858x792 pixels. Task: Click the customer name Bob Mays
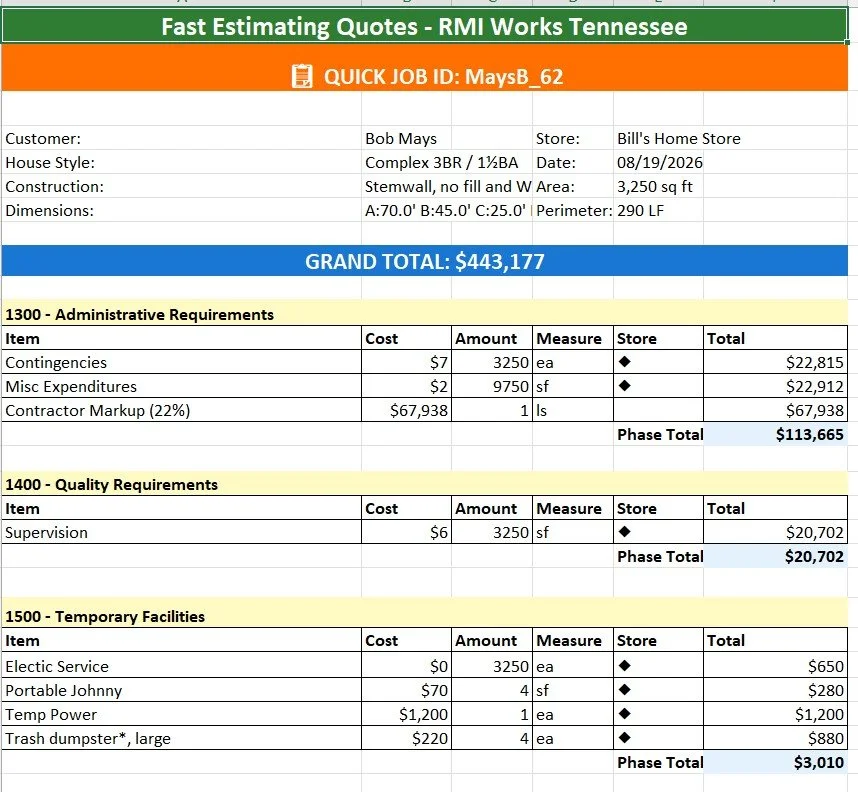tap(401, 138)
